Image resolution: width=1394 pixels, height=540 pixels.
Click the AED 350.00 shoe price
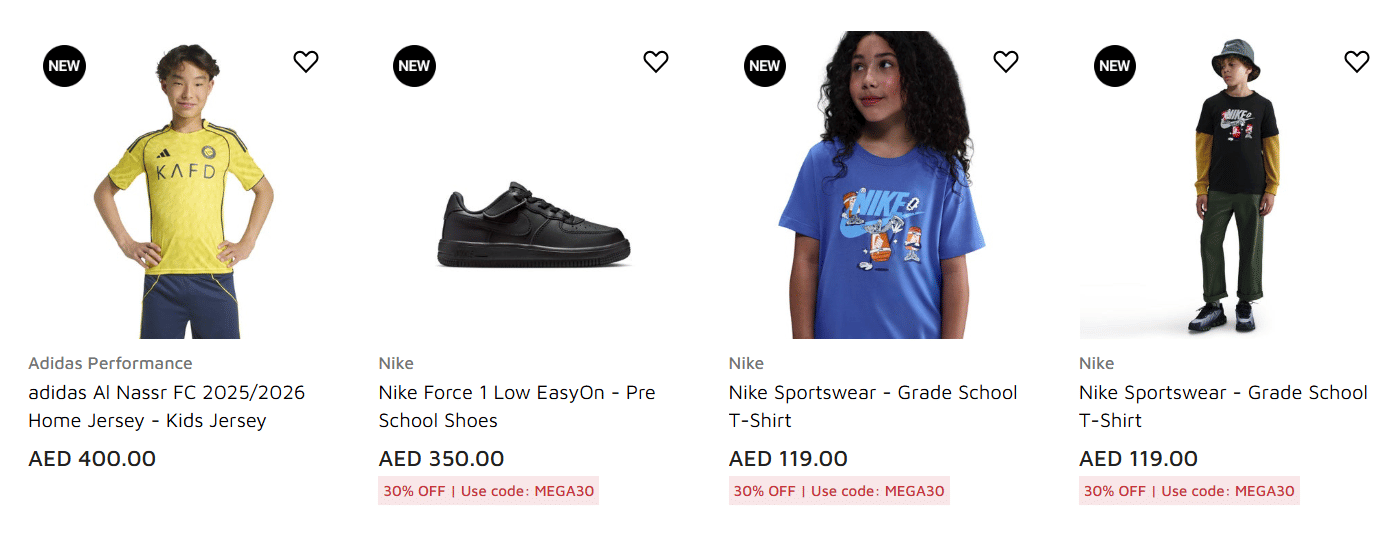[441, 459]
